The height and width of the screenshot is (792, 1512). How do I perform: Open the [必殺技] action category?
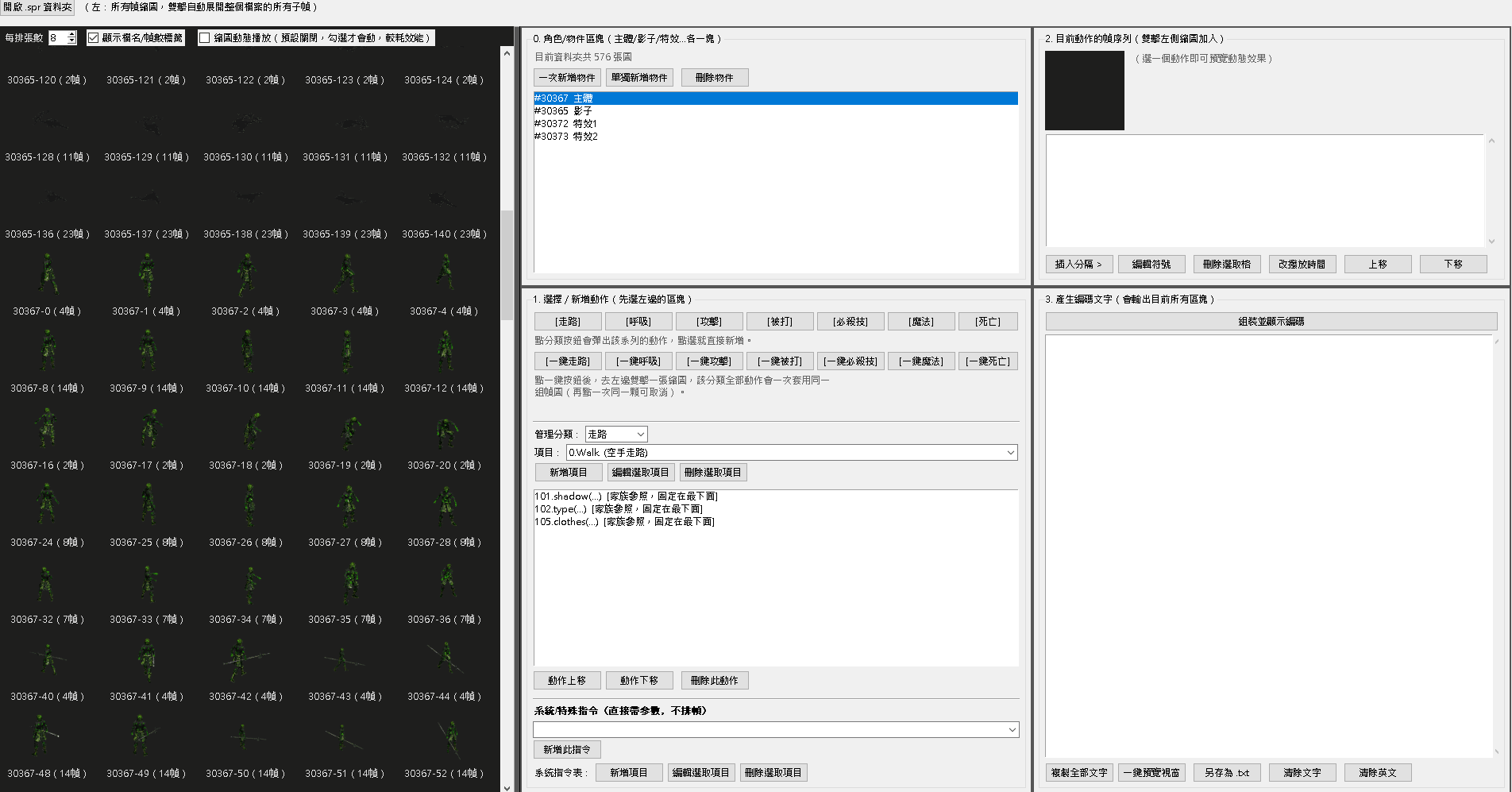tap(850, 321)
